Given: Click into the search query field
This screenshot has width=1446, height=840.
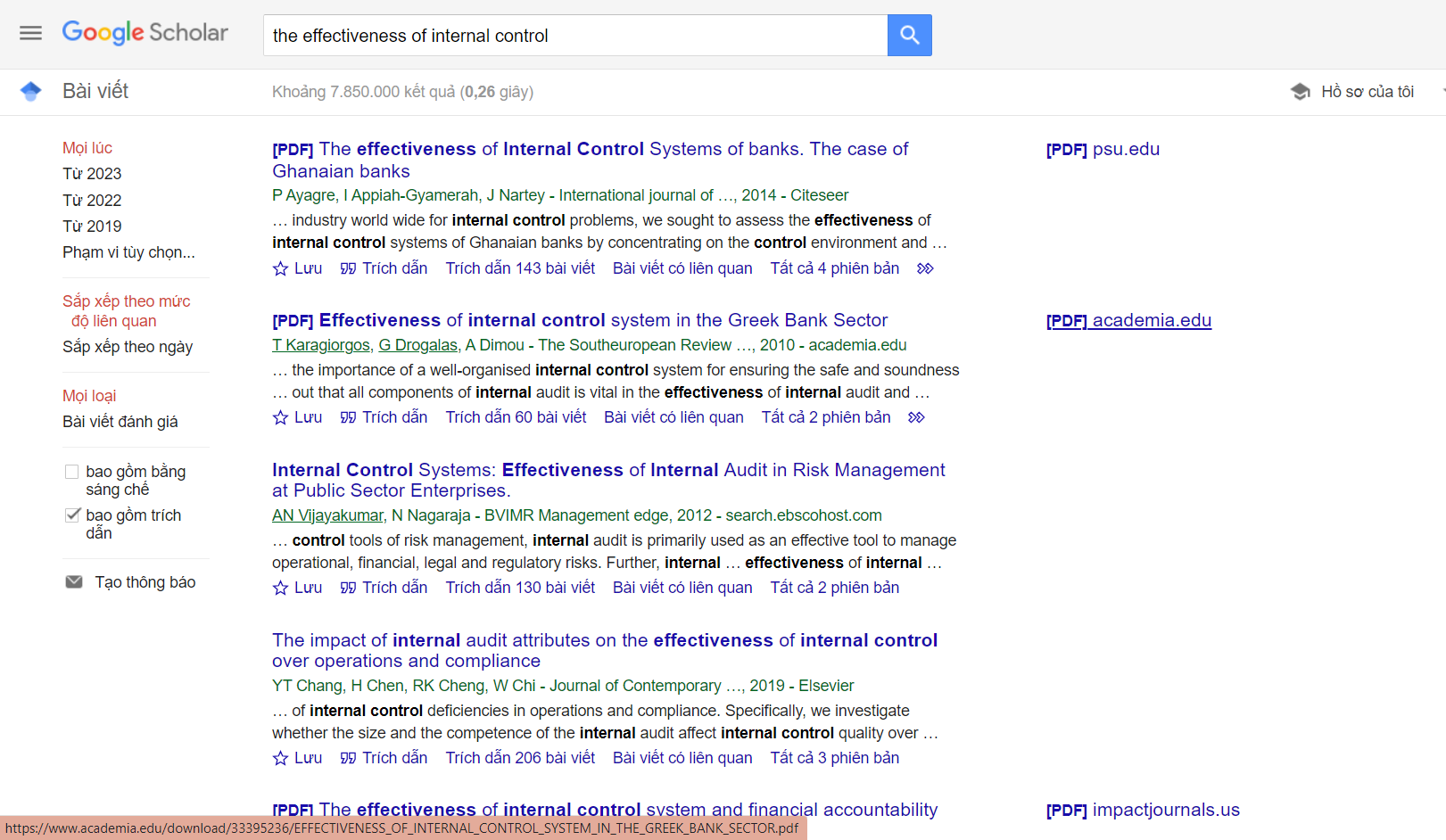Looking at the screenshot, I should coord(575,35).
